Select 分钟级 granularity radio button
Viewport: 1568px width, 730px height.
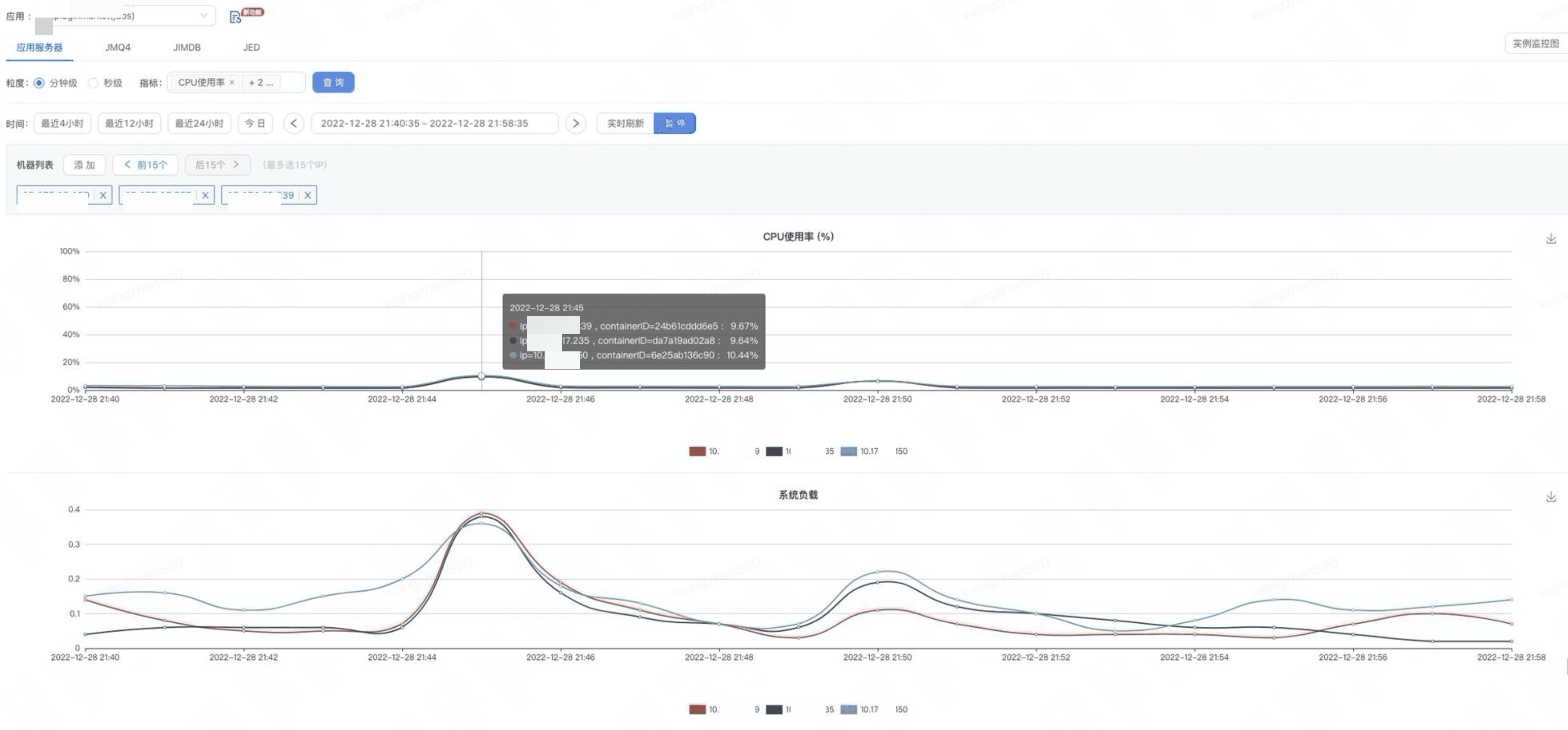pyautogui.click(x=39, y=83)
